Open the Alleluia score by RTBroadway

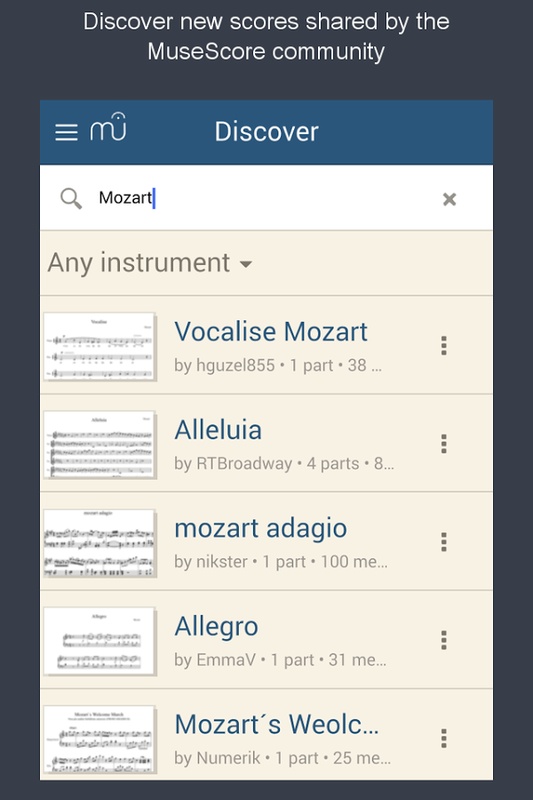pos(266,443)
